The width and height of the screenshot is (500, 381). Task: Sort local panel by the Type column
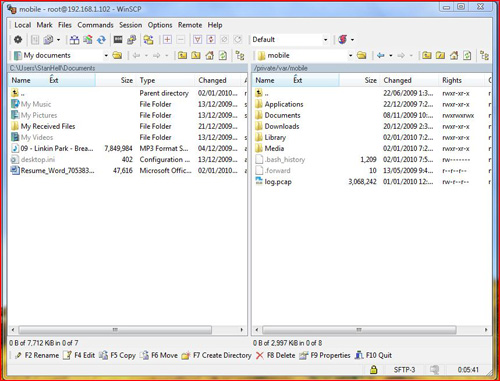tap(166, 80)
